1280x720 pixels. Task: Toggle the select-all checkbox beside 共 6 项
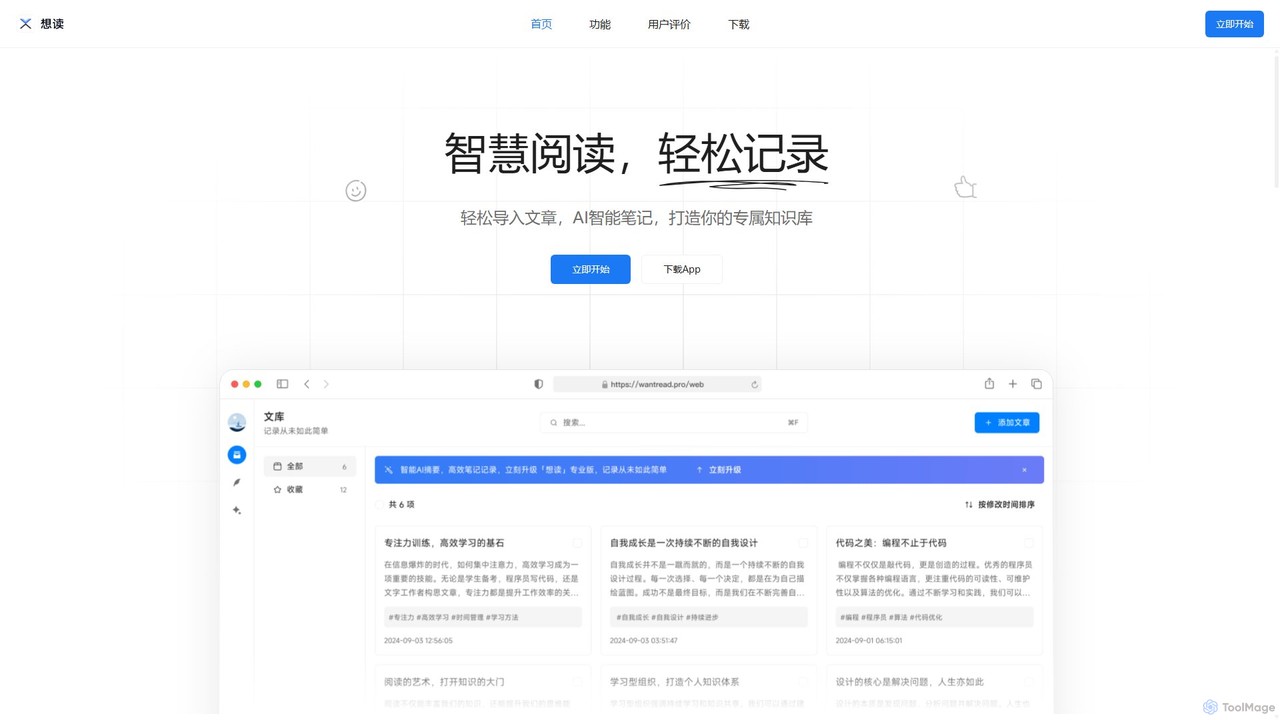(x=380, y=505)
